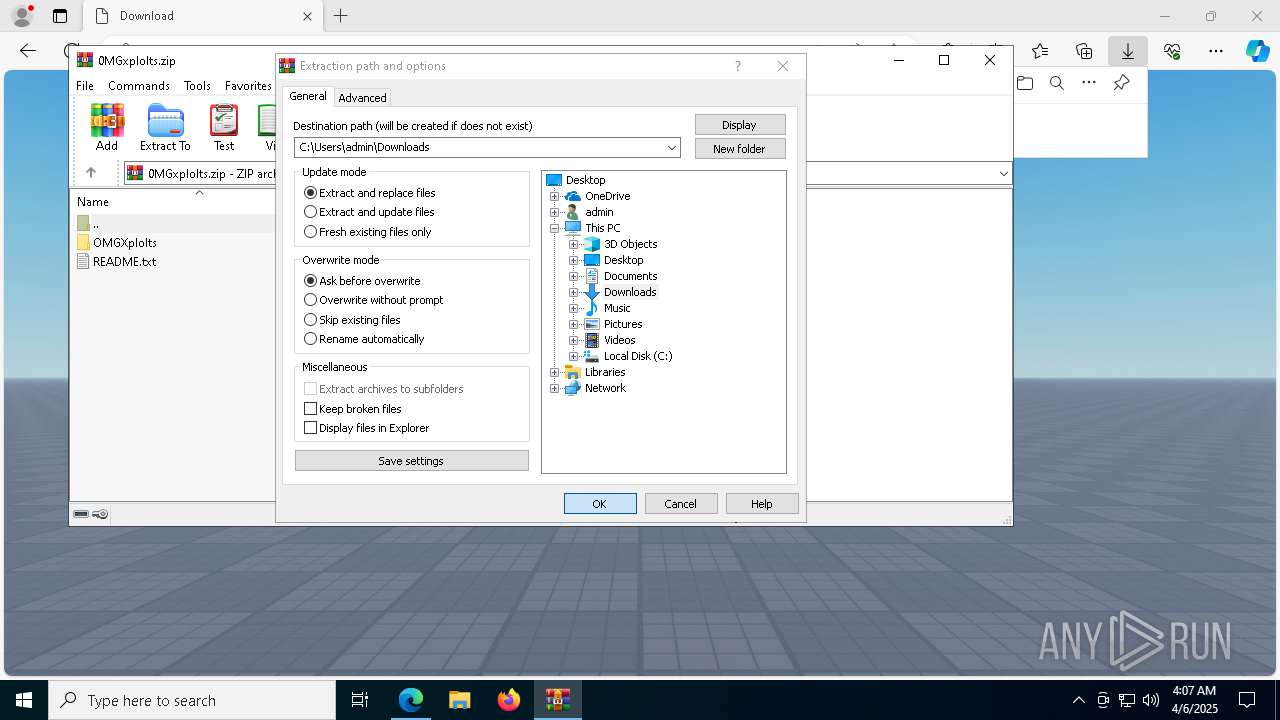The image size is (1280, 720).
Task: Open the destination path dropdown
Action: point(672,147)
